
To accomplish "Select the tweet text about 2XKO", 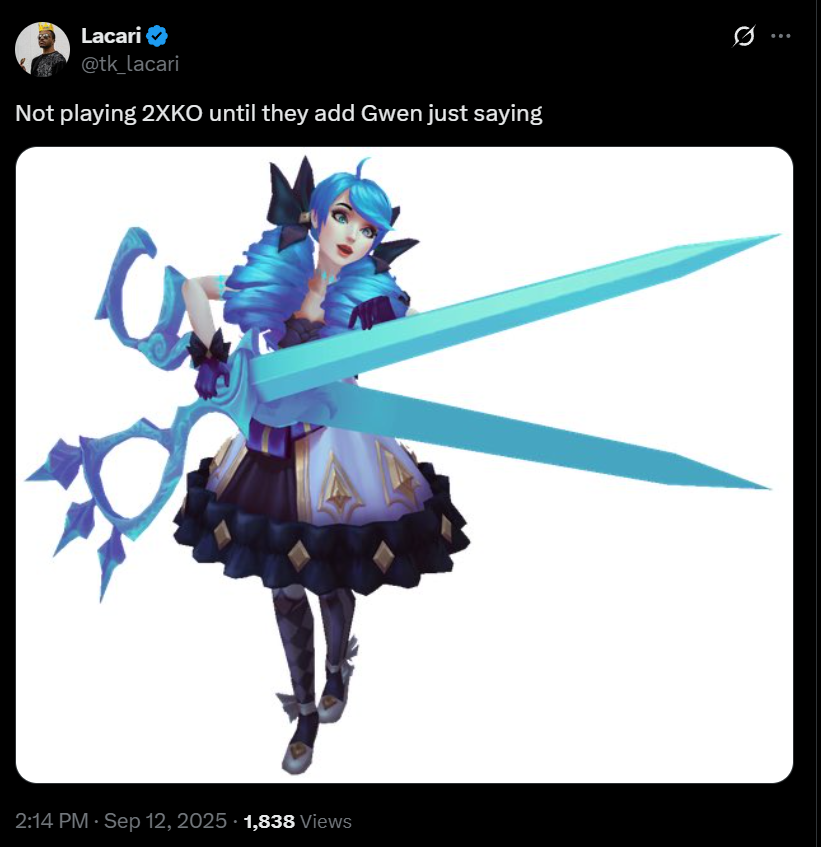I will 279,113.
